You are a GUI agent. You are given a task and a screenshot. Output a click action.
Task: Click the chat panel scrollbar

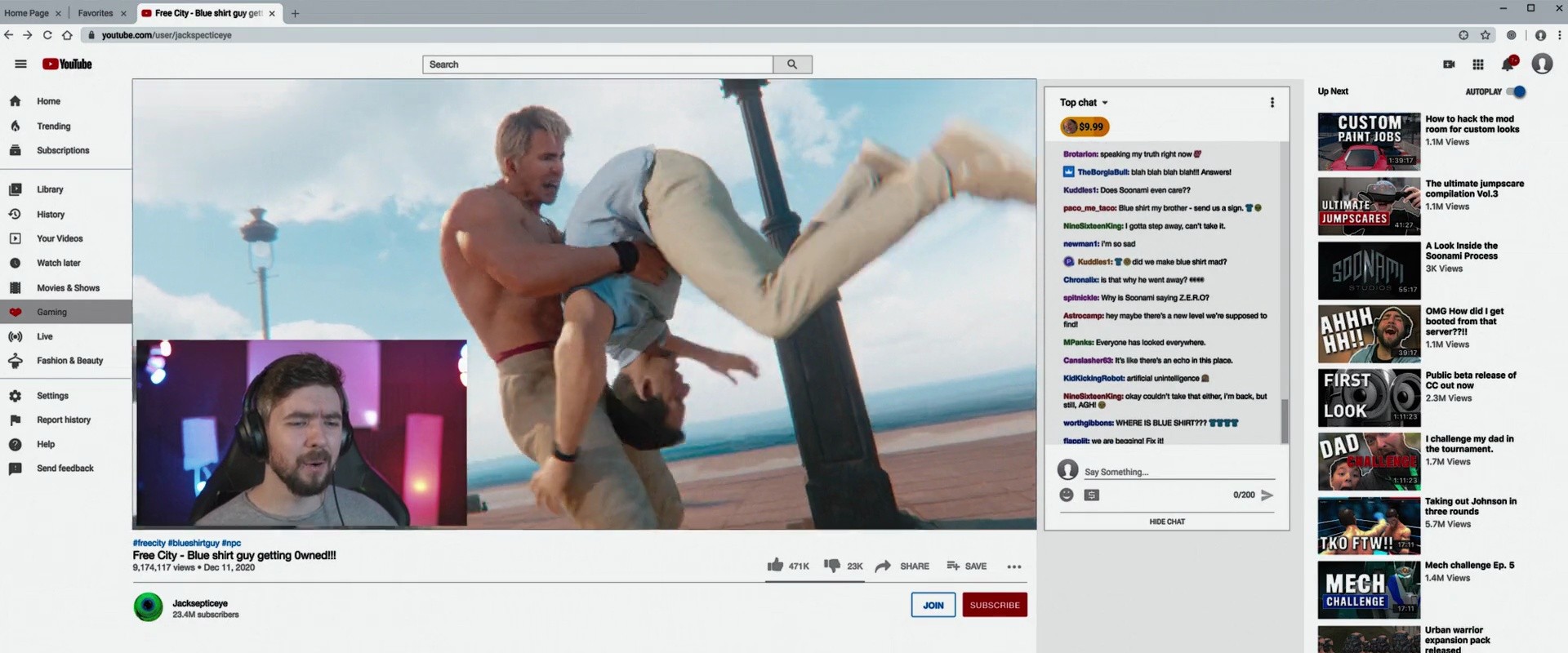click(x=1285, y=420)
